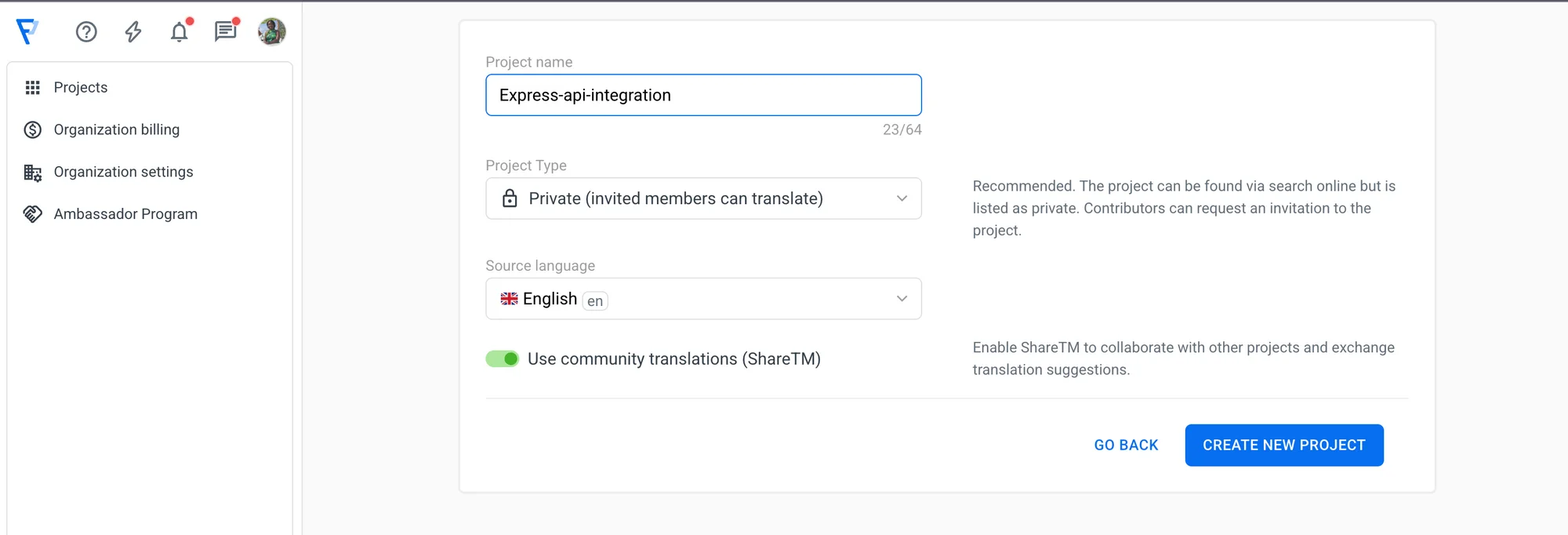Open the user profile avatar
The image size is (1568, 535).
[x=272, y=31]
